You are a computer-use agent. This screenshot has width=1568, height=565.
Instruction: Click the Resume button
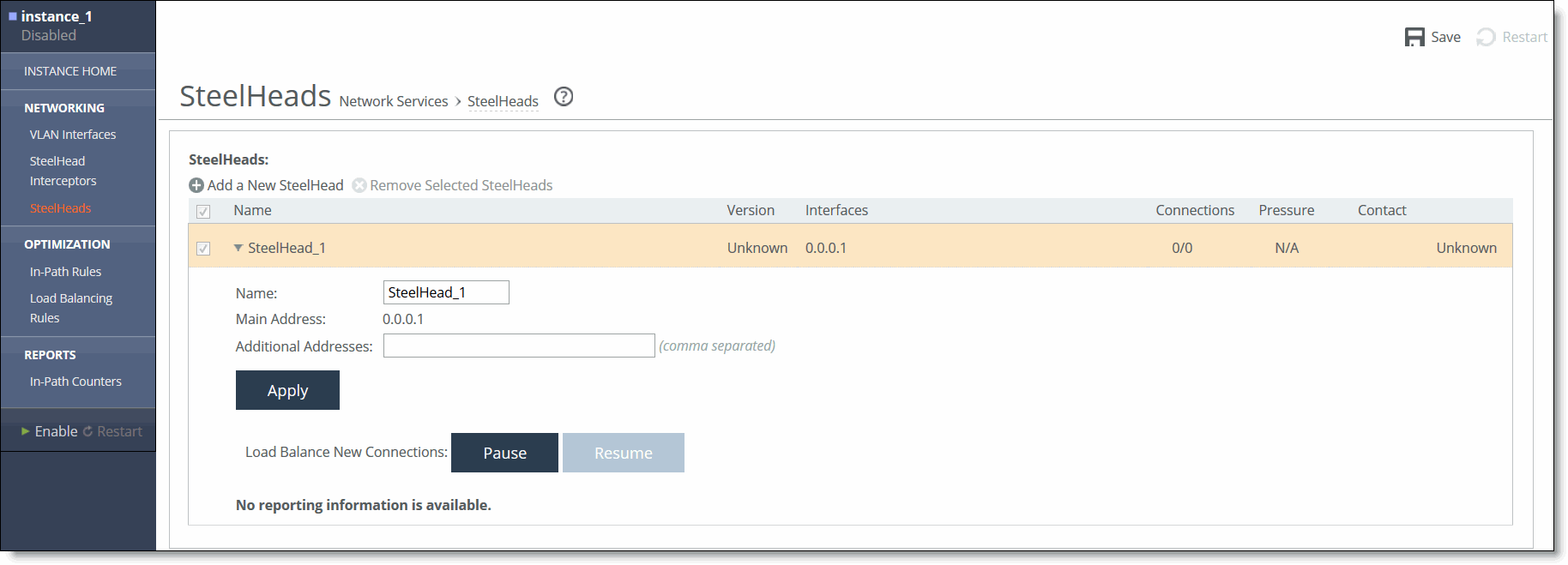click(x=624, y=453)
